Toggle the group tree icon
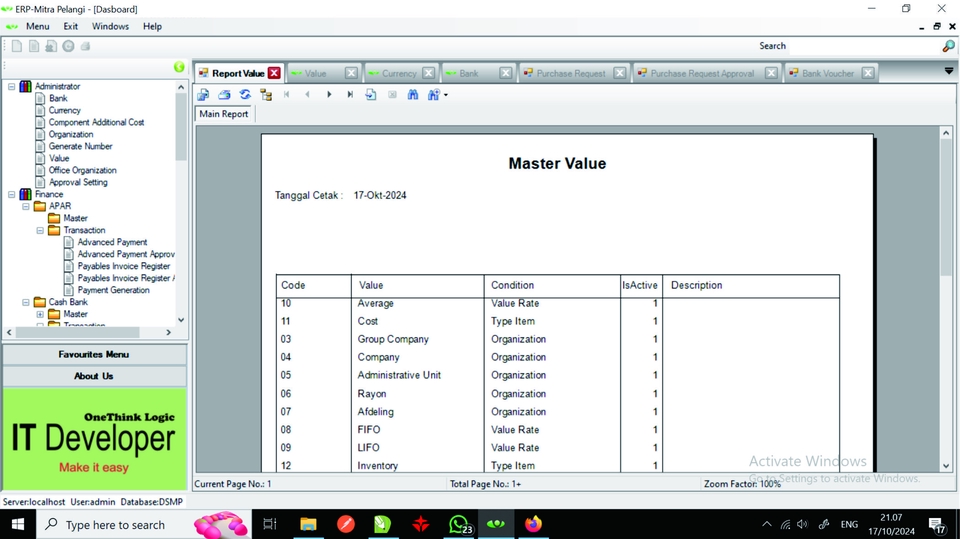Viewport: 960px width, 539px height. (x=266, y=94)
